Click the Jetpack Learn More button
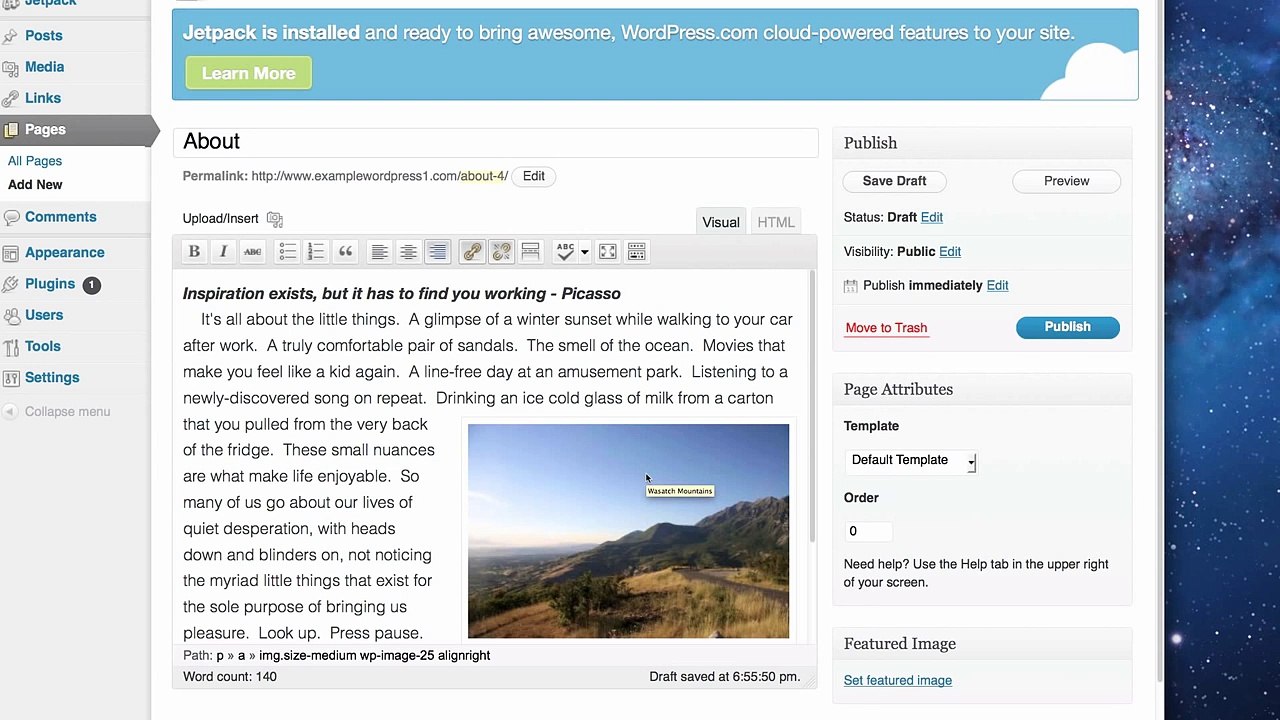 [248, 73]
